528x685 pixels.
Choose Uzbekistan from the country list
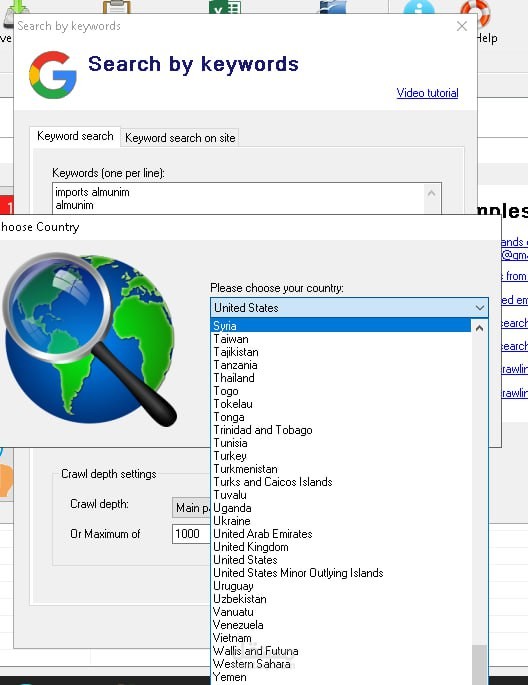pos(341,599)
